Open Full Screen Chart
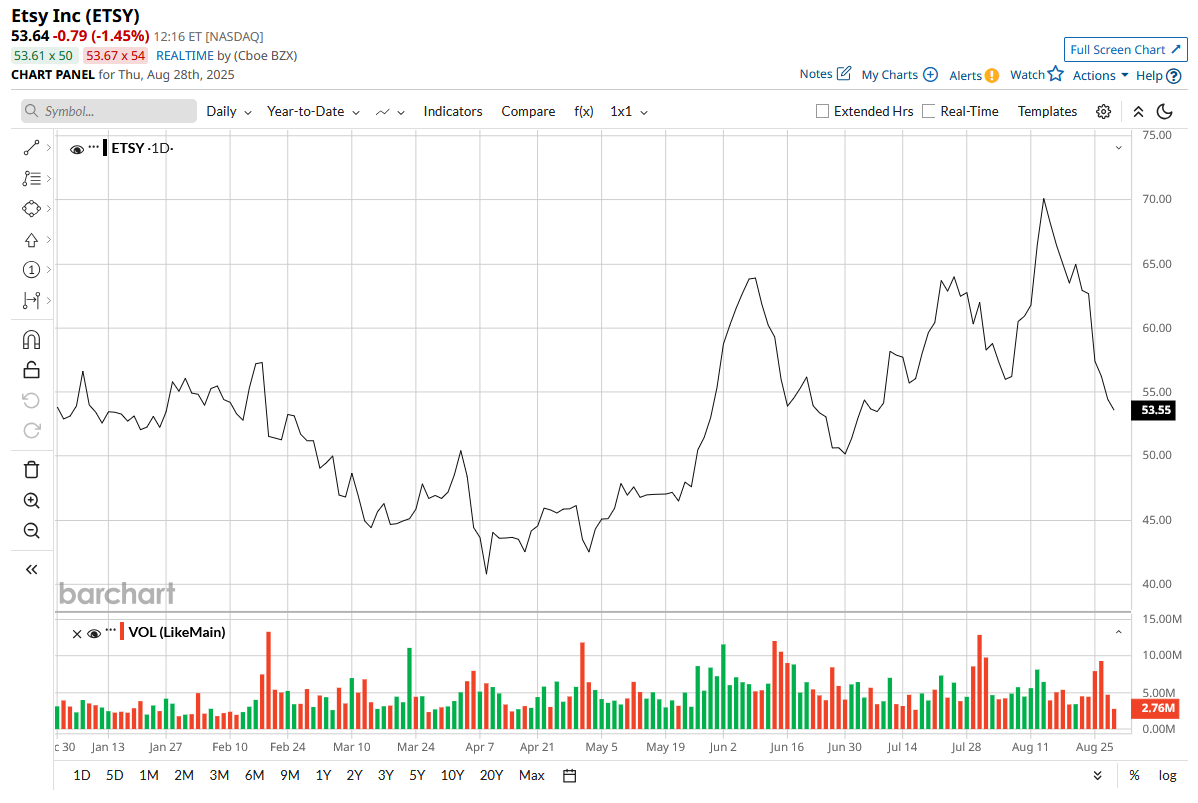1198x803 pixels. click(x=1125, y=50)
